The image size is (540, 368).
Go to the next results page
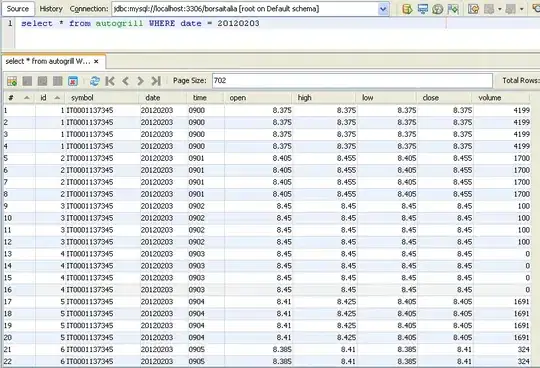click(140, 81)
